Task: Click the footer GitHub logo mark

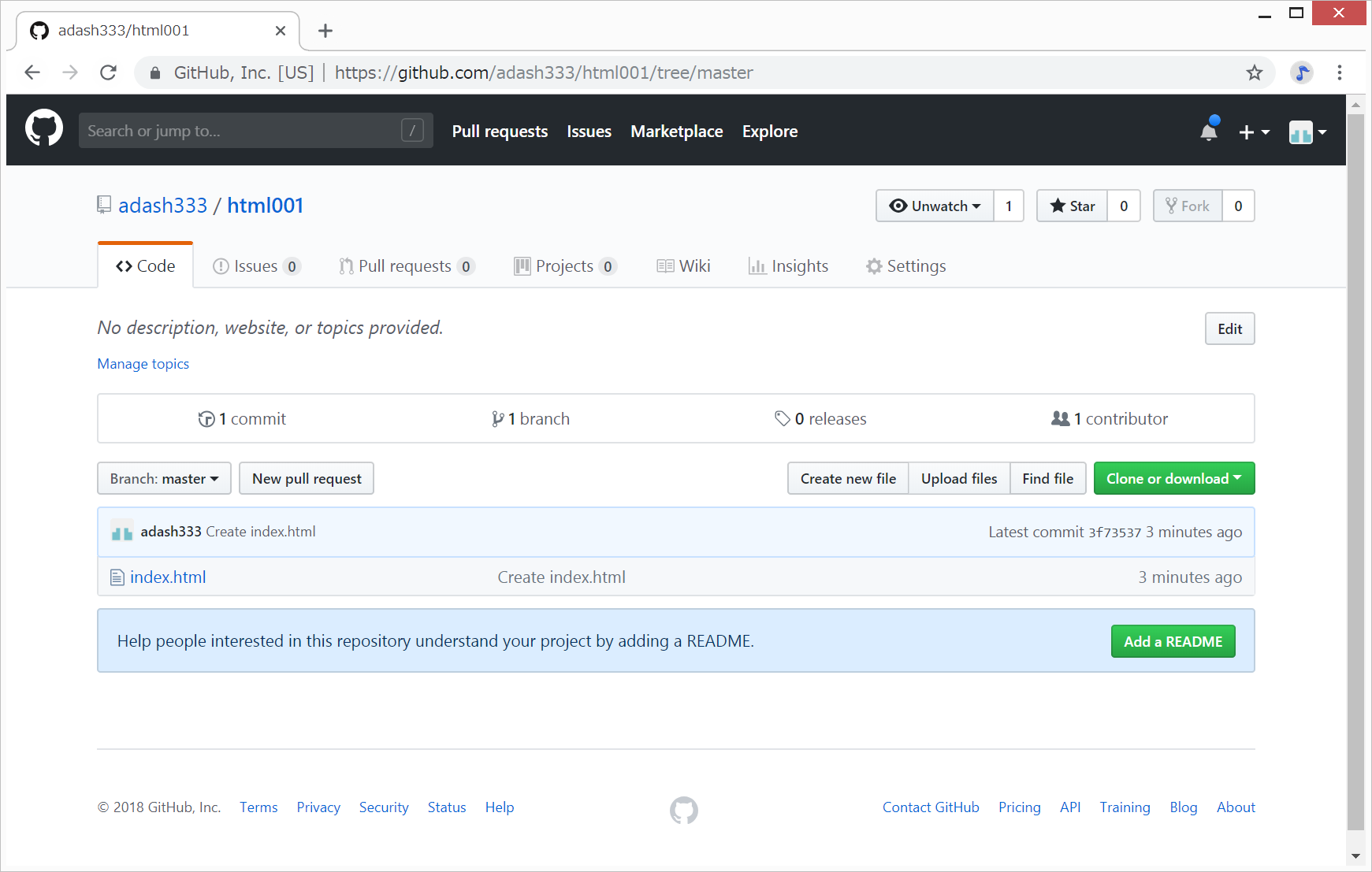Action: coord(684,810)
